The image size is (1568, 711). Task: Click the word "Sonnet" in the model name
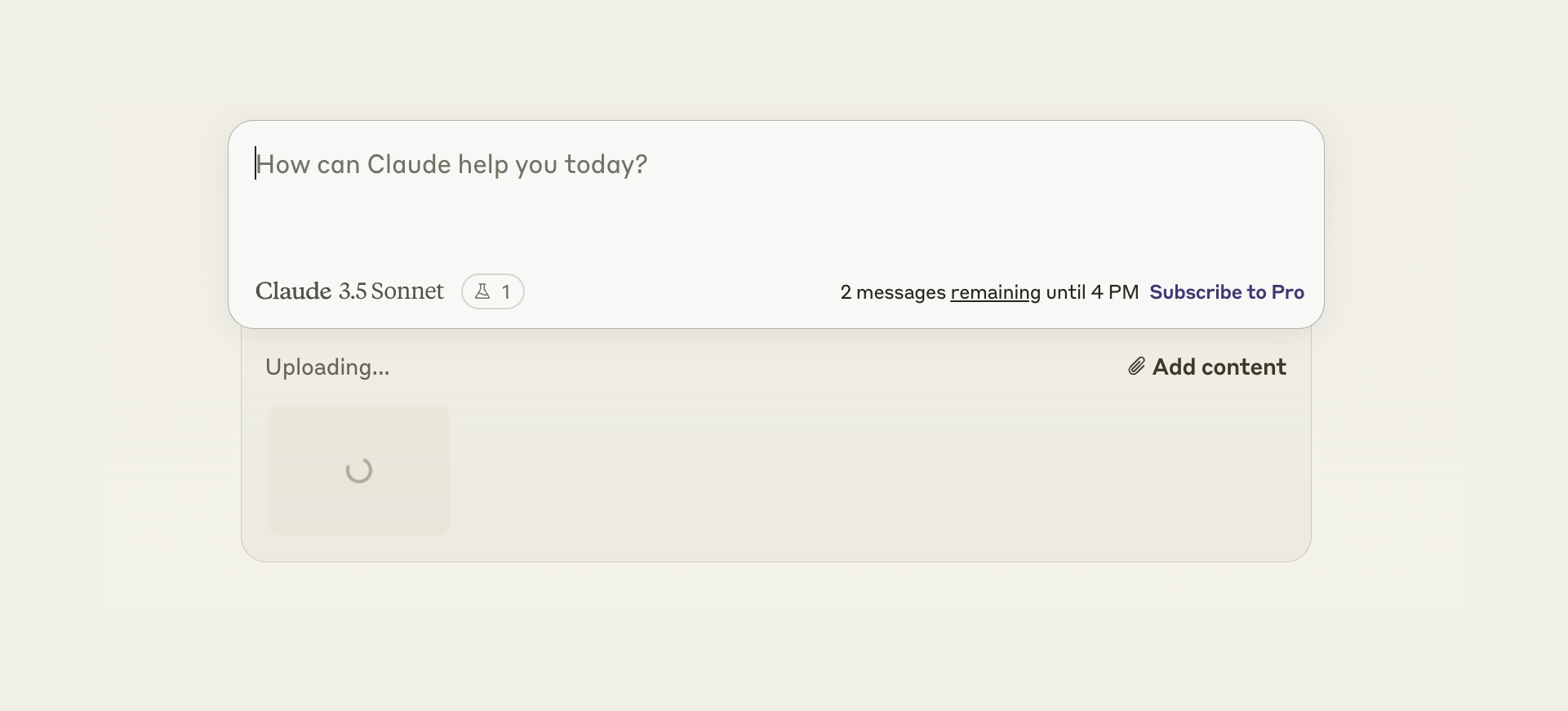click(407, 291)
